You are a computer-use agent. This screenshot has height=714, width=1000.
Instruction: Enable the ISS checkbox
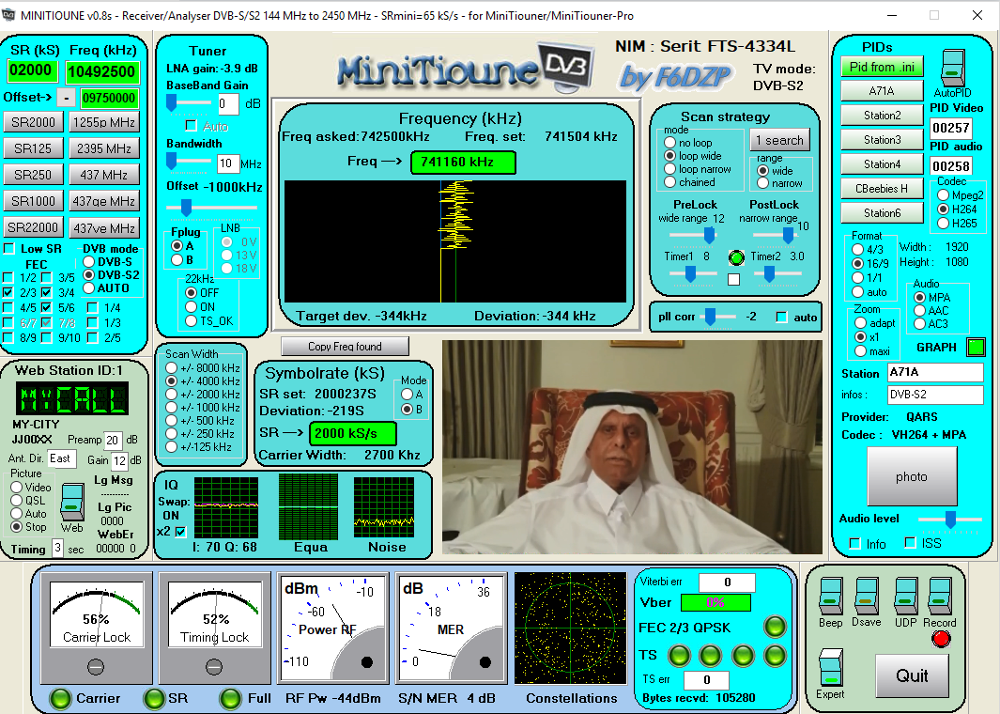tap(911, 543)
